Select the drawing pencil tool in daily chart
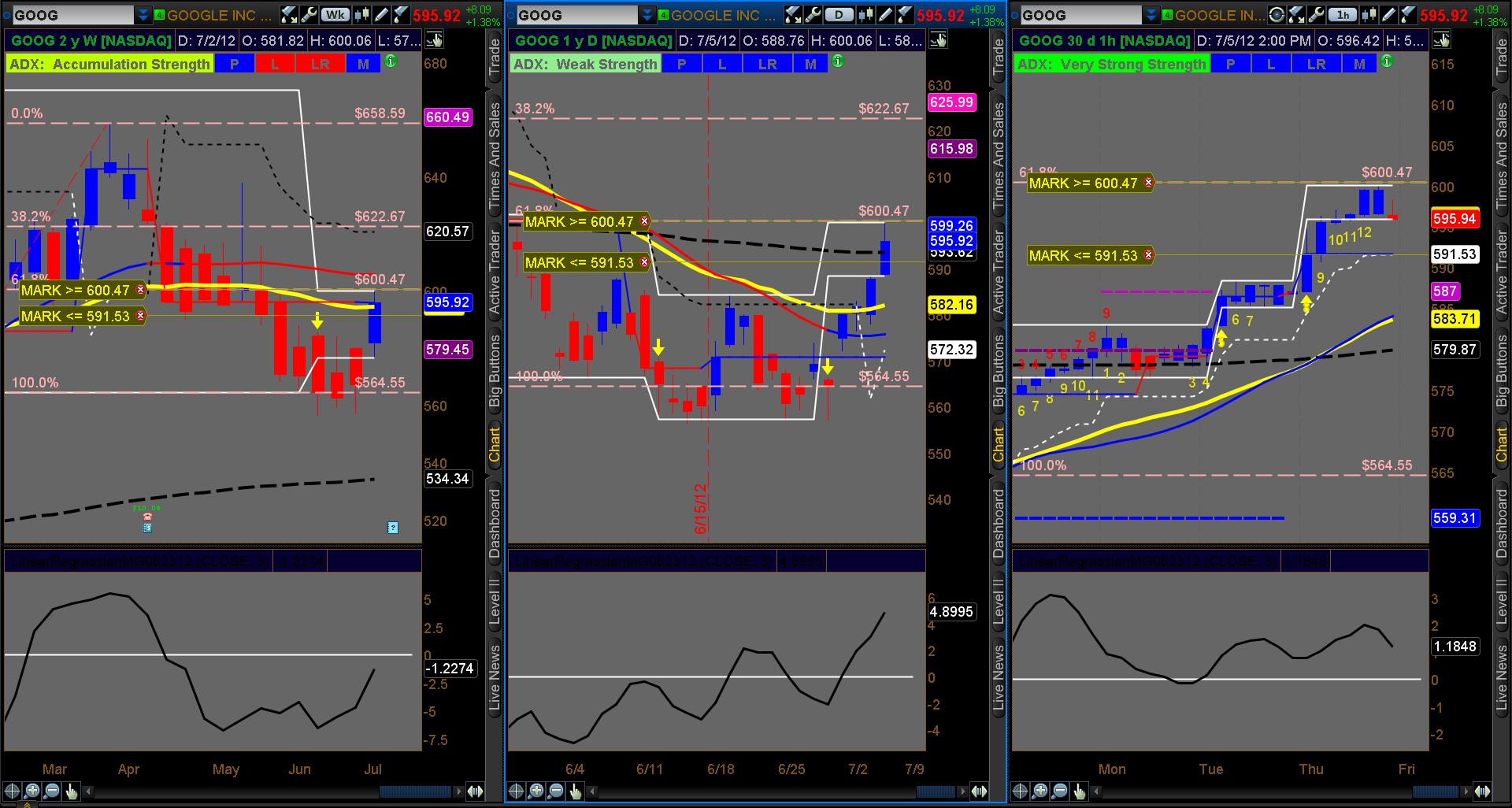 [x=885, y=15]
